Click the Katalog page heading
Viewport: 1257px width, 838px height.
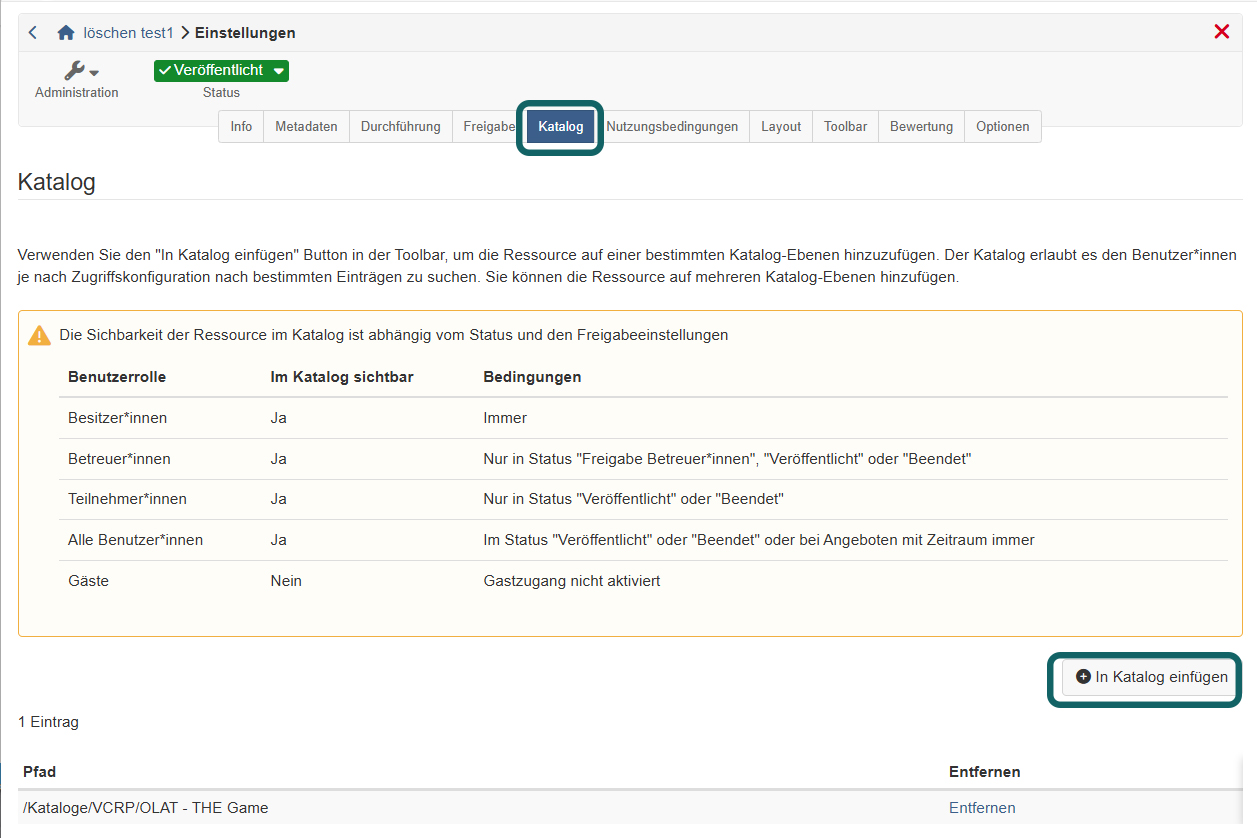56,182
